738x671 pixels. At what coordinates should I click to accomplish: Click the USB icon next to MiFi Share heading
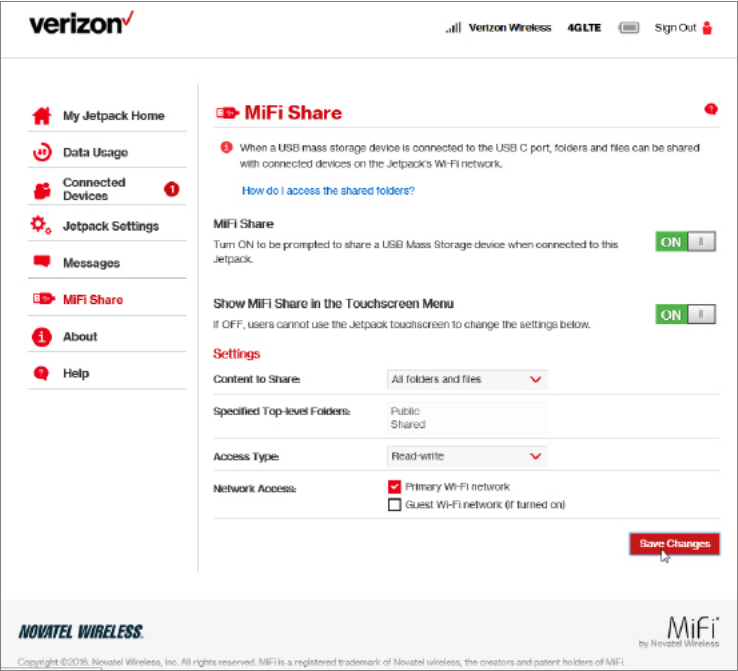227,113
